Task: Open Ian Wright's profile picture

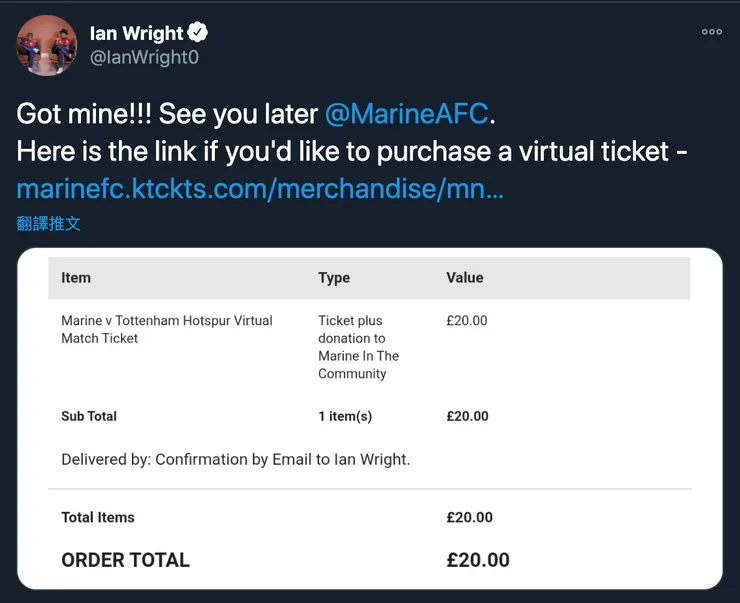Action: tap(47, 45)
